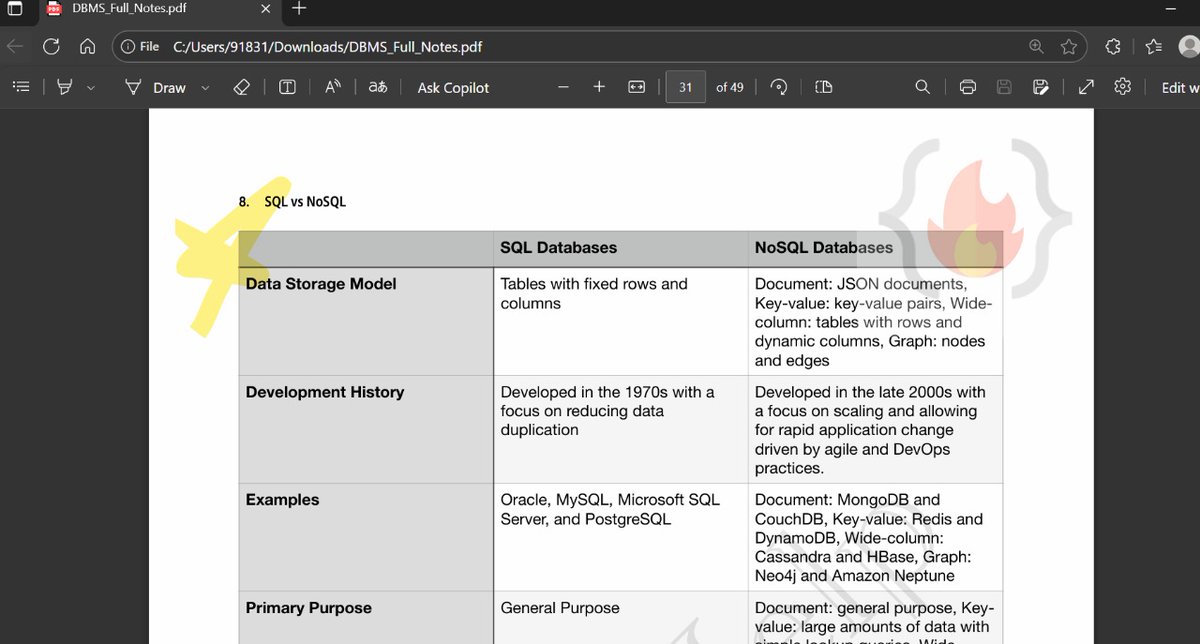Viewport: 1200px width, 644px height.
Task: Open a new browser tab
Action: pyautogui.click(x=299, y=8)
